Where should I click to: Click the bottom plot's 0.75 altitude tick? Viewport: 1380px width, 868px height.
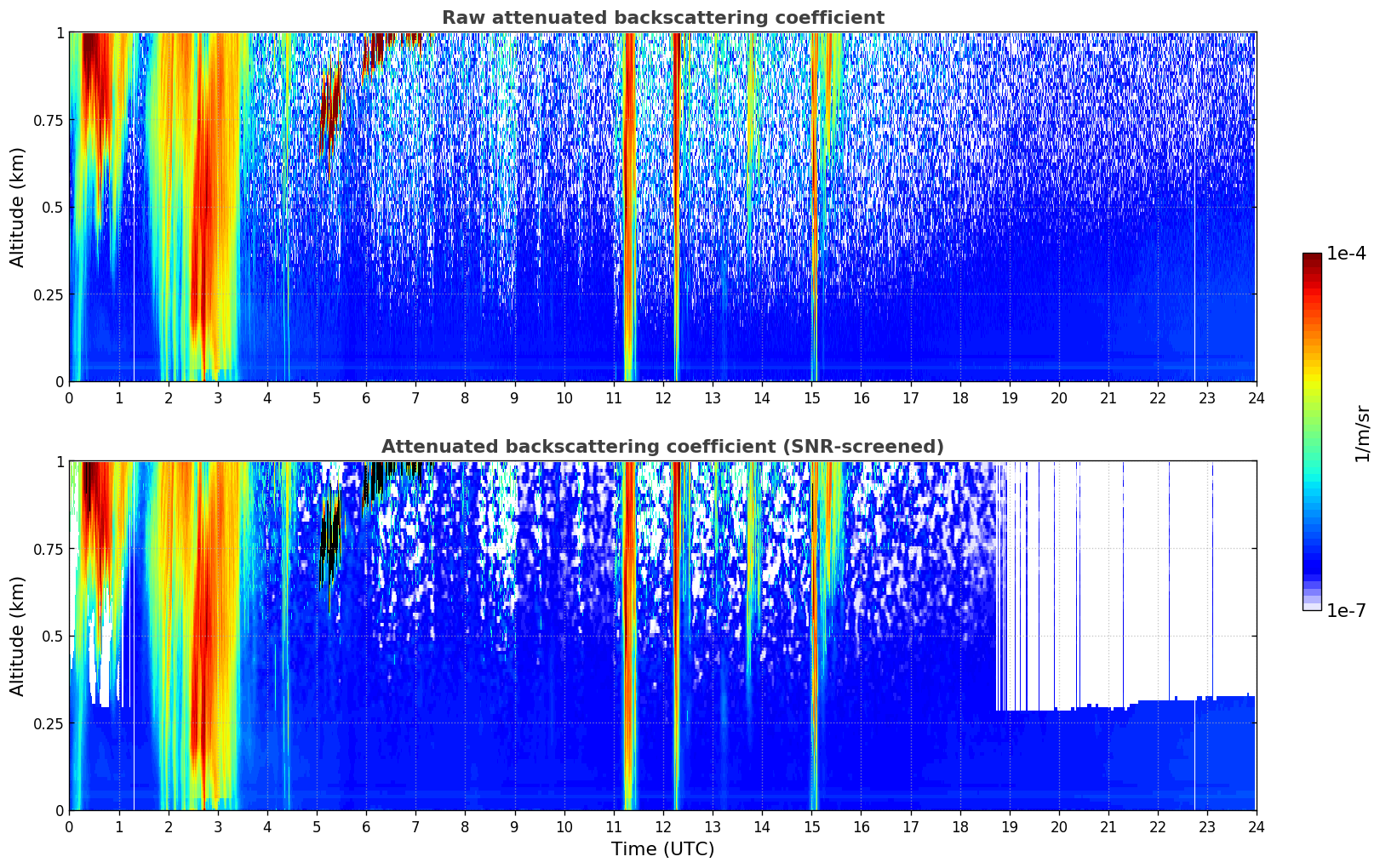coord(50,549)
